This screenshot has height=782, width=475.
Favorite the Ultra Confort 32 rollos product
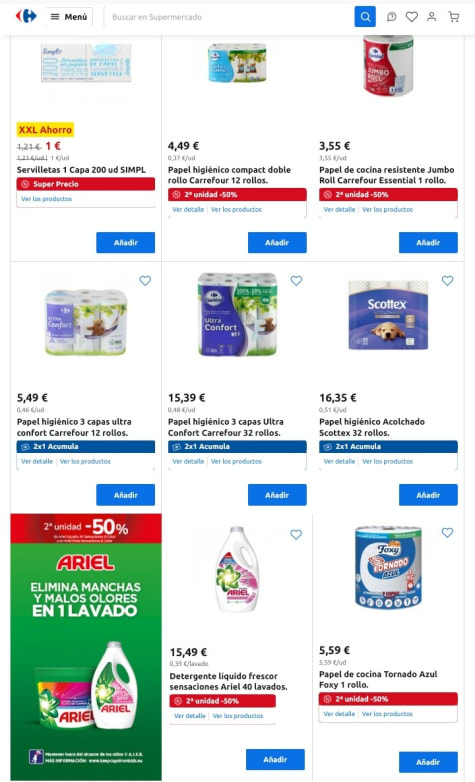pos(296,281)
